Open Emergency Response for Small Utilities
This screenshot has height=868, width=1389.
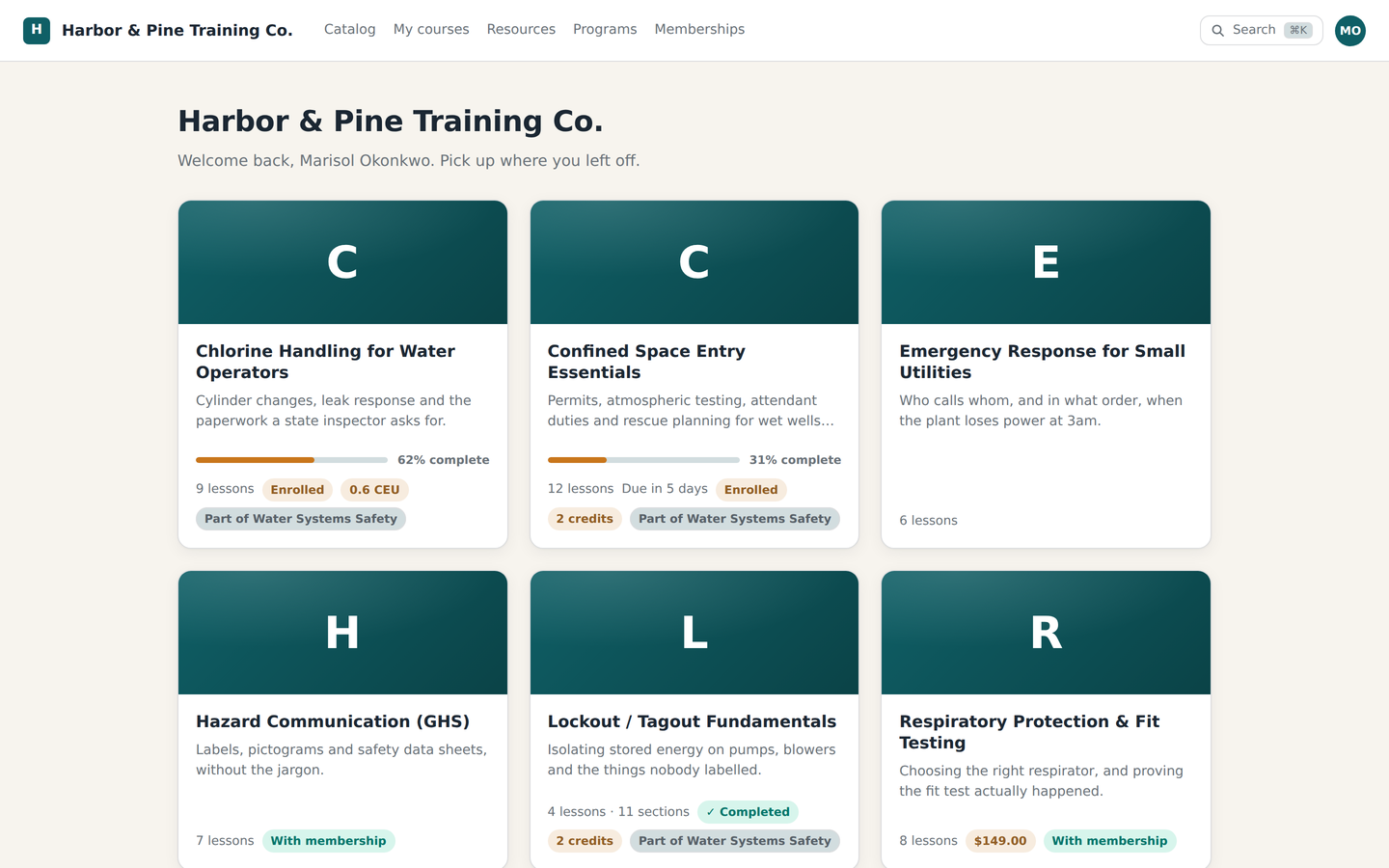pyautogui.click(x=1042, y=362)
